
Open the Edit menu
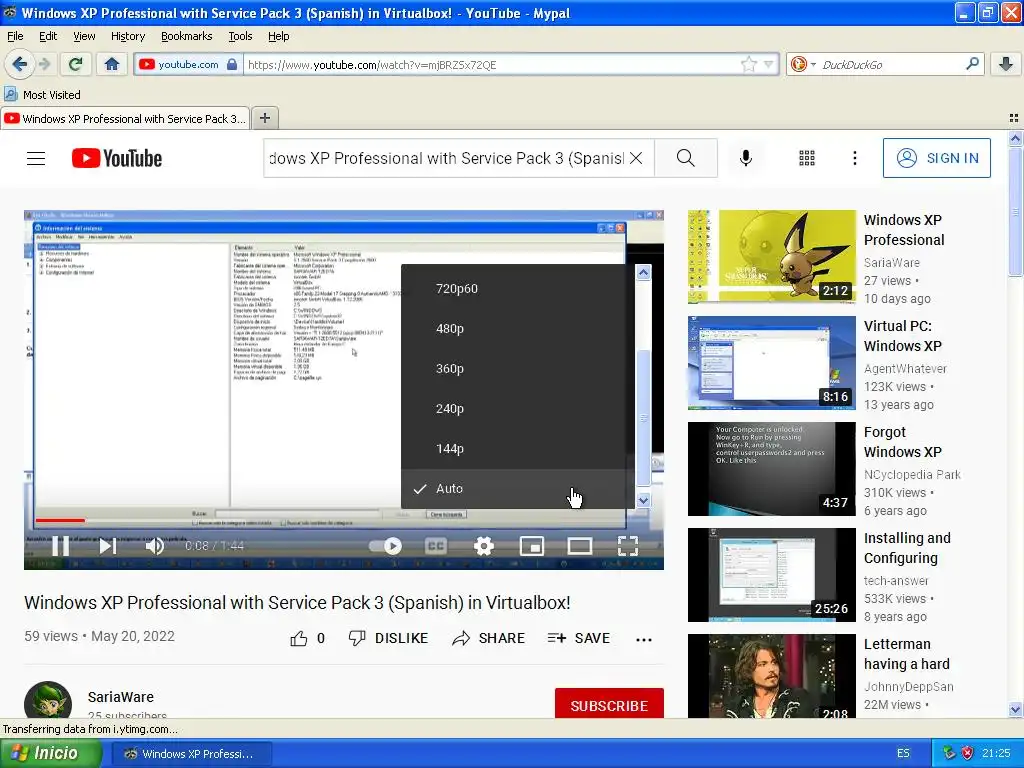[x=48, y=37]
